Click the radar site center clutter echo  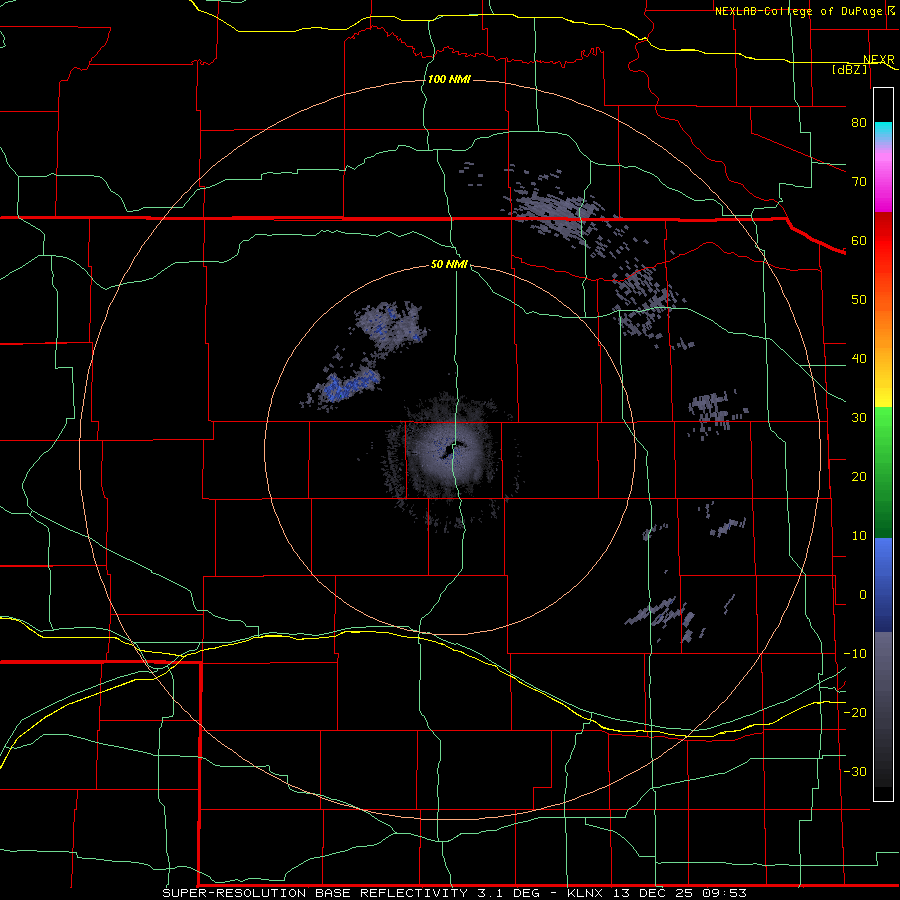[453, 452]
